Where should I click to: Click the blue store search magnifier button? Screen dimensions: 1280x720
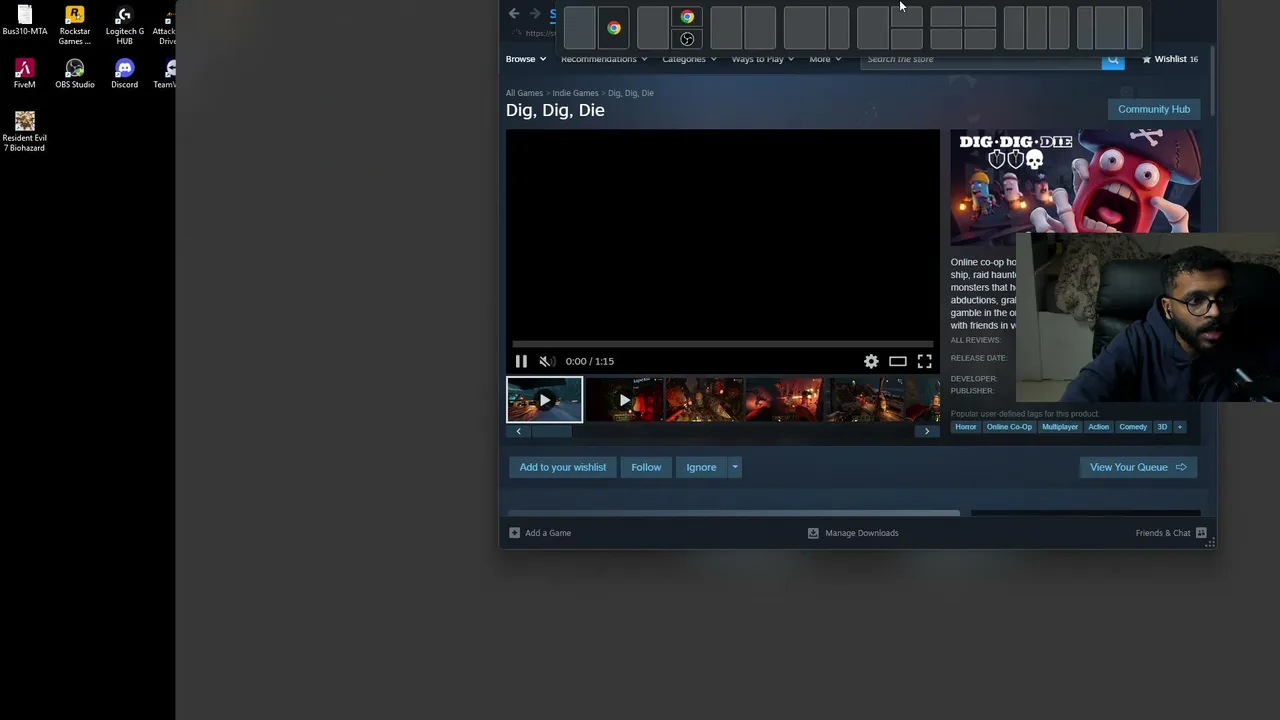(1112, 60)
